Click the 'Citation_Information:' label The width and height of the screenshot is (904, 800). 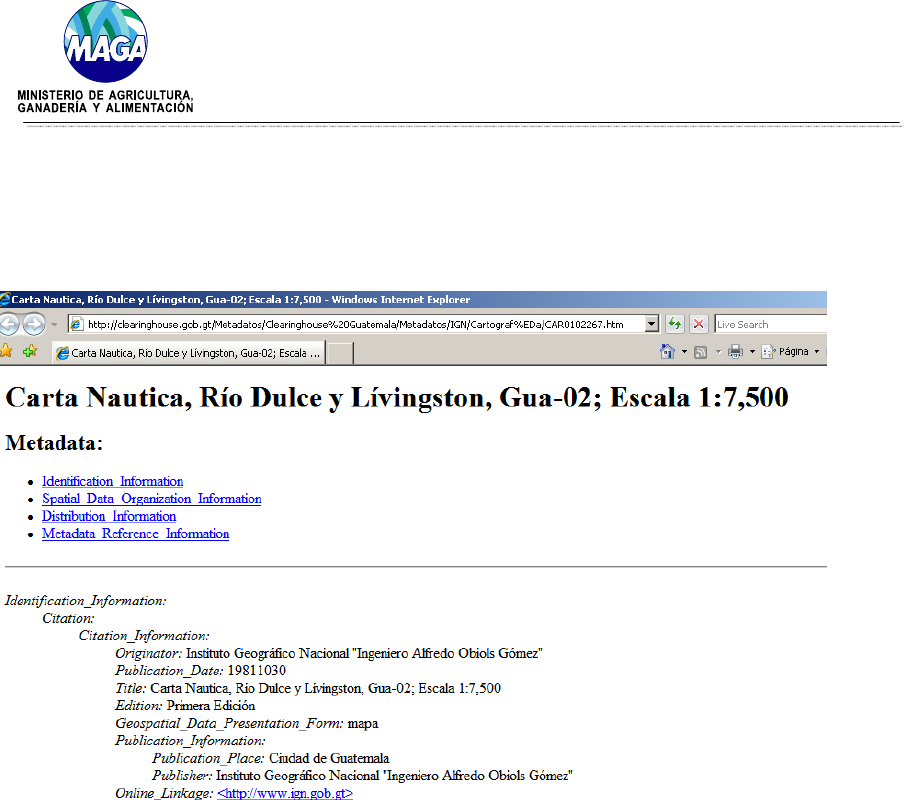click(144, 636)
